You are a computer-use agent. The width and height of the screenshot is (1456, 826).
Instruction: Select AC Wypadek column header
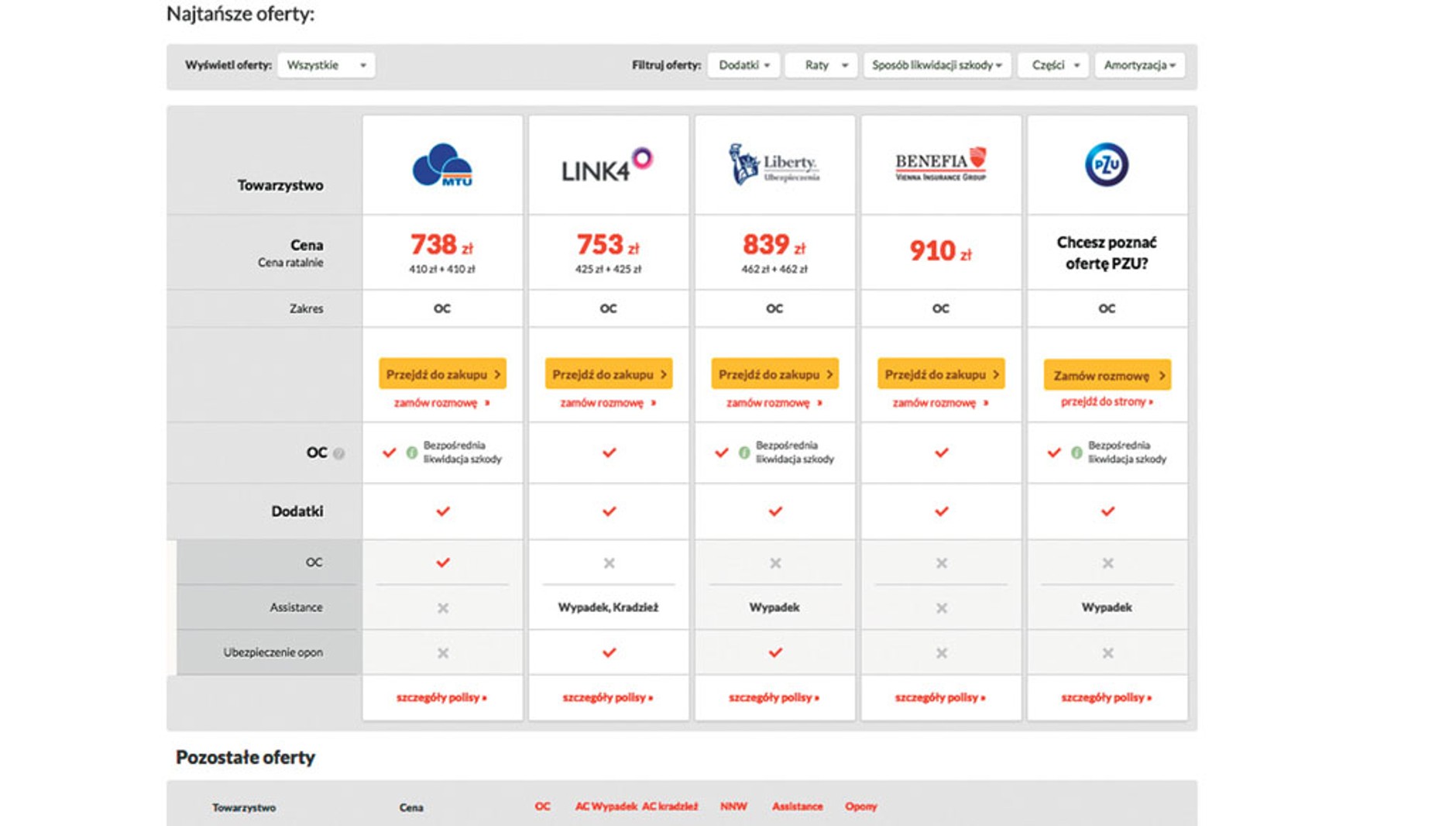tap(606, 807)
